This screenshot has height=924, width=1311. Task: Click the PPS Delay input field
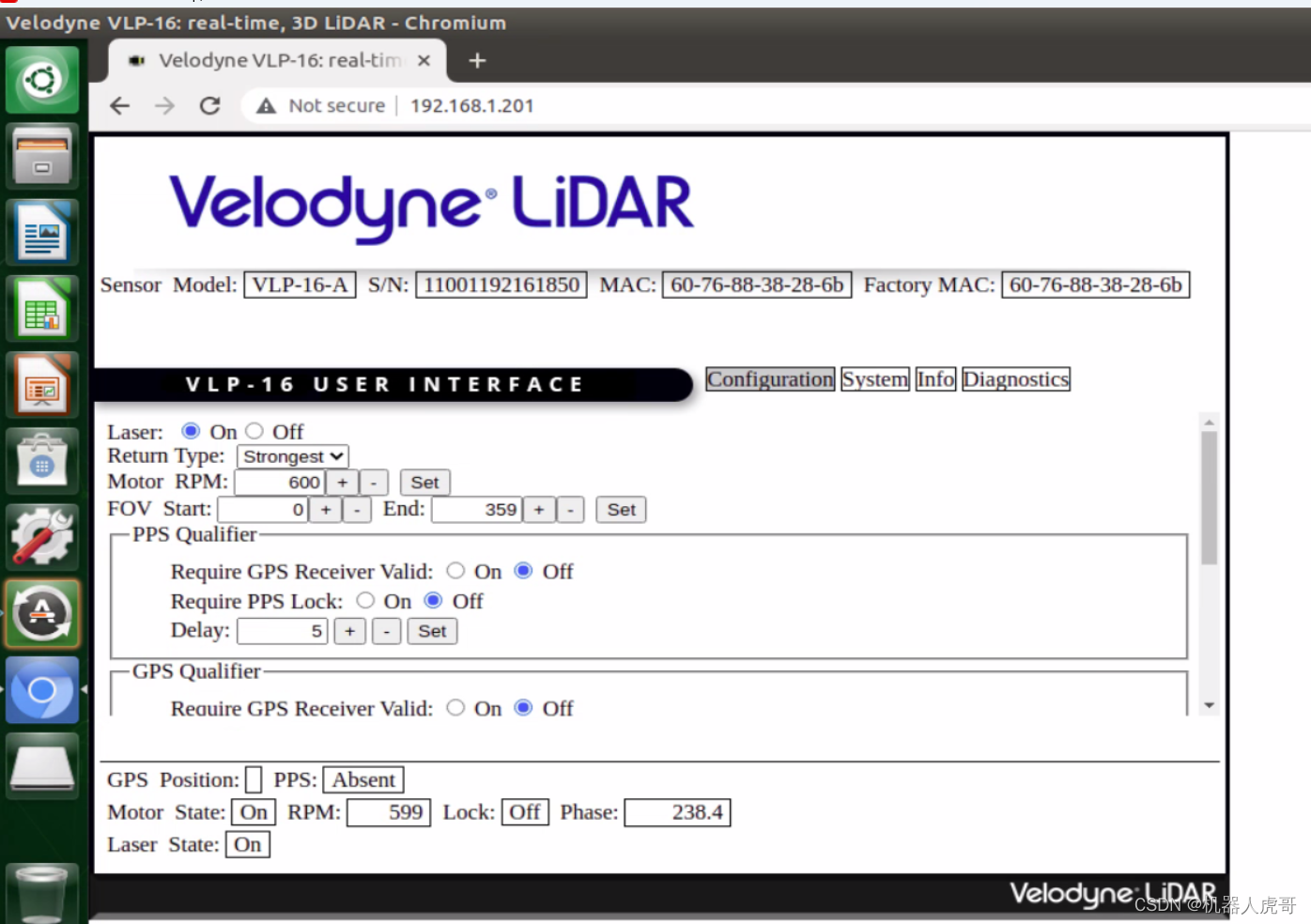coord(283,631)
